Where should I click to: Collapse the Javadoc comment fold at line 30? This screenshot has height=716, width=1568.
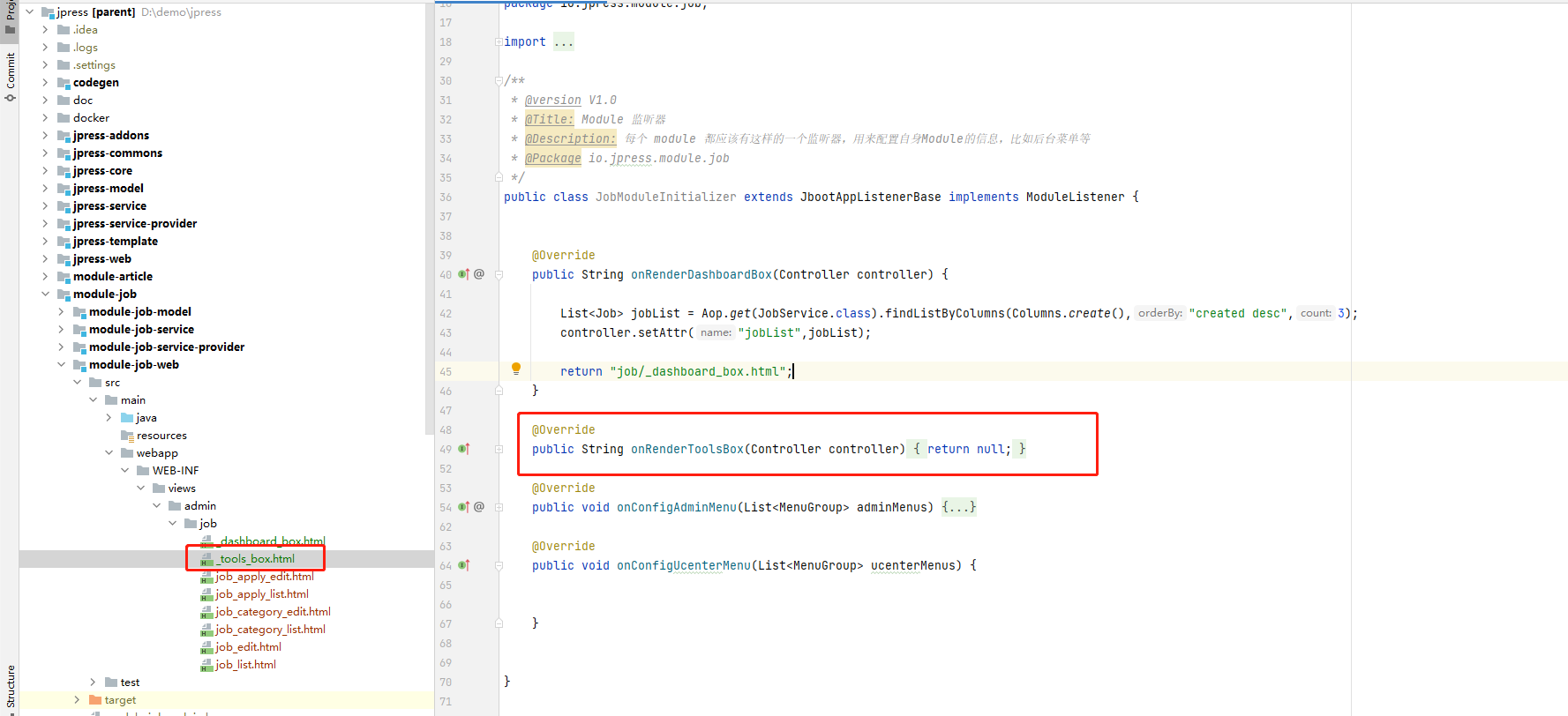[499, 80]
